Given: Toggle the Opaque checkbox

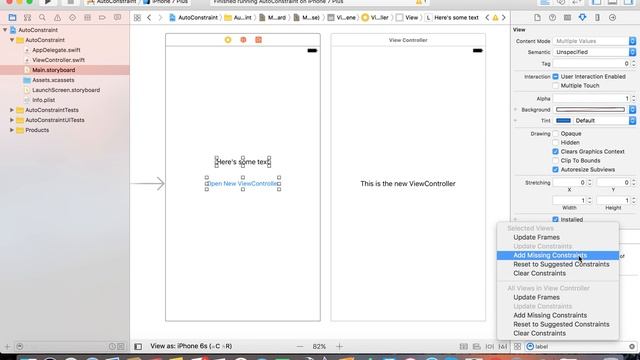Looking at the screenshot, I should (555, 133).
